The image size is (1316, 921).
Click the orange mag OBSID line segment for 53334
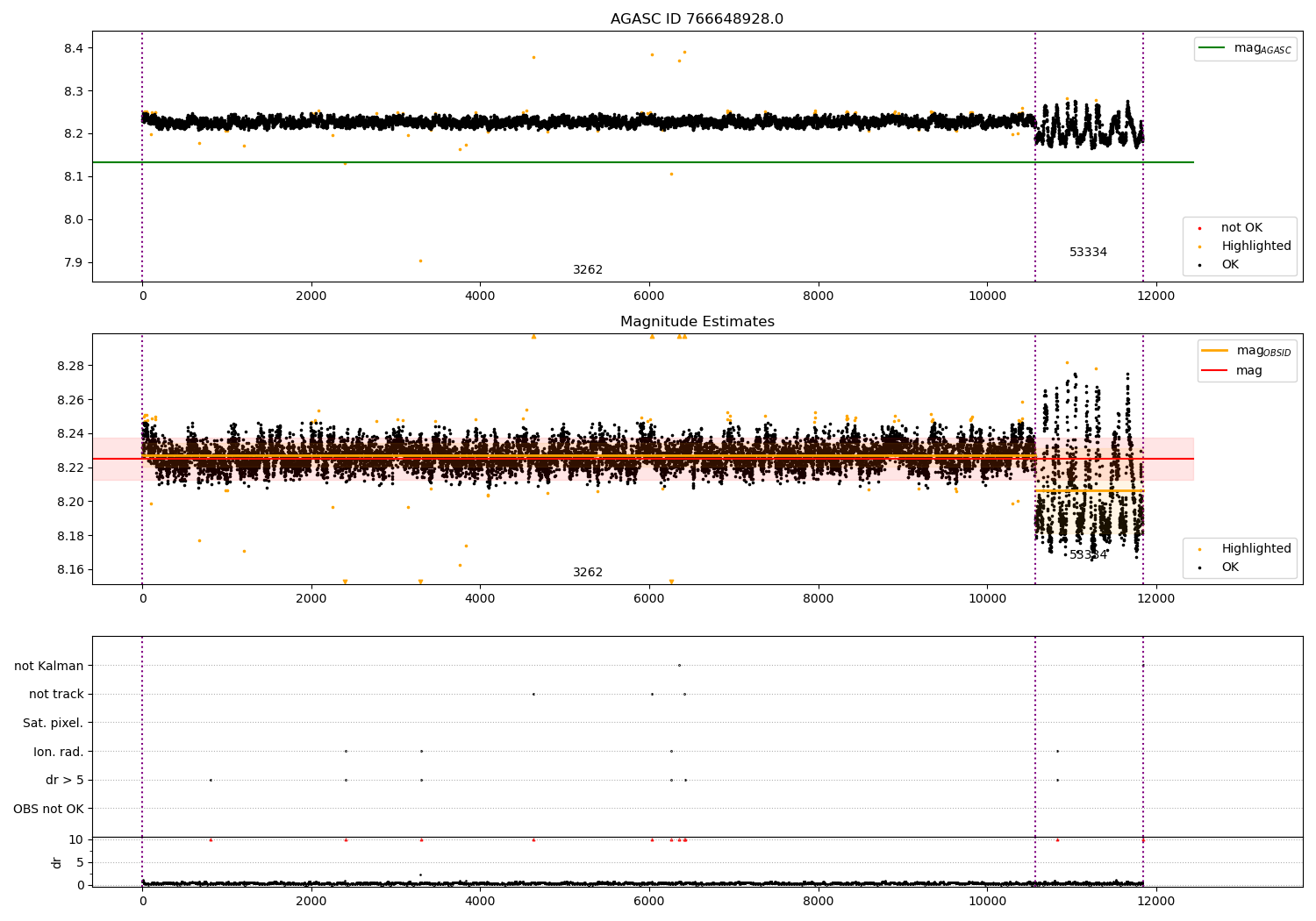pyautogui.click(x=1089, y=490)
